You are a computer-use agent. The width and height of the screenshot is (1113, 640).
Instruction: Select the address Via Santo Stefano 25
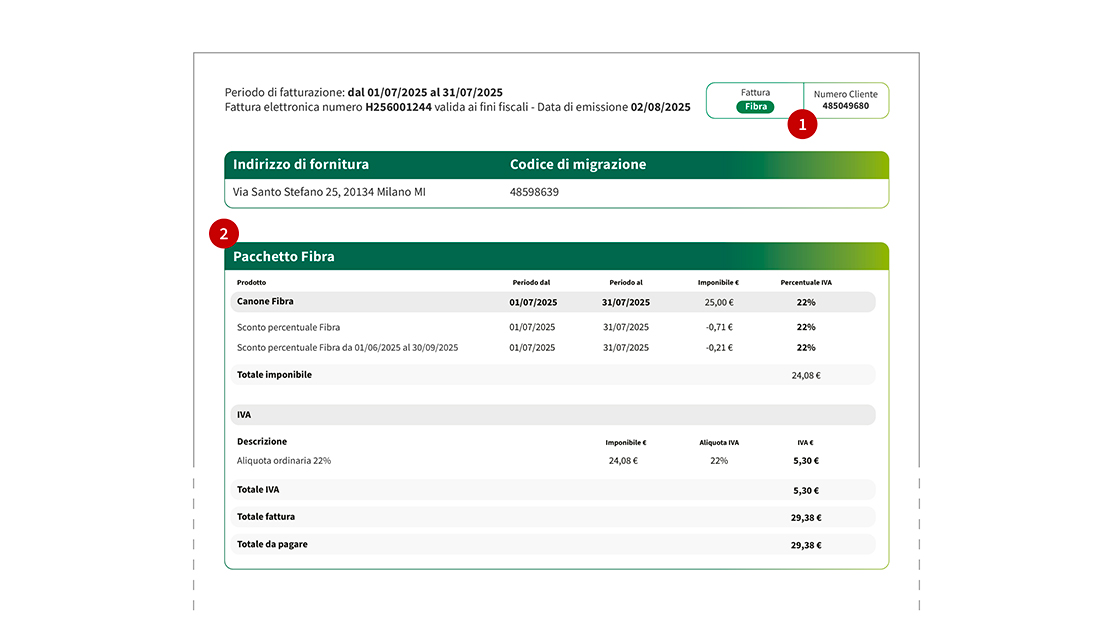click(329, 191)
